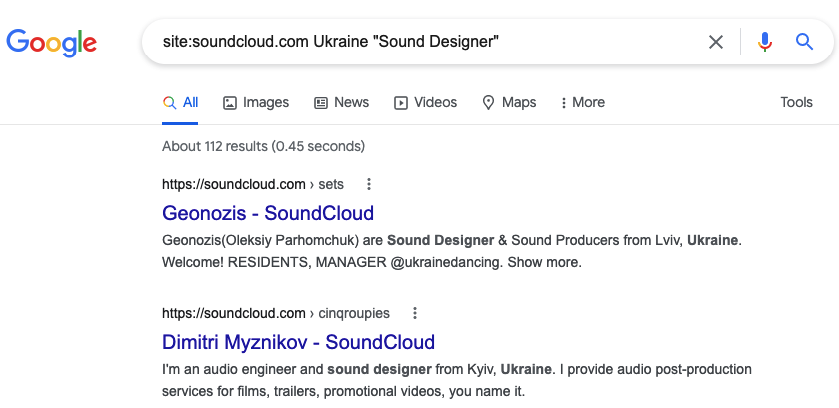Select the All results tab
The height and width of the screenshot is (408, 839).
[x=180, y=103]
